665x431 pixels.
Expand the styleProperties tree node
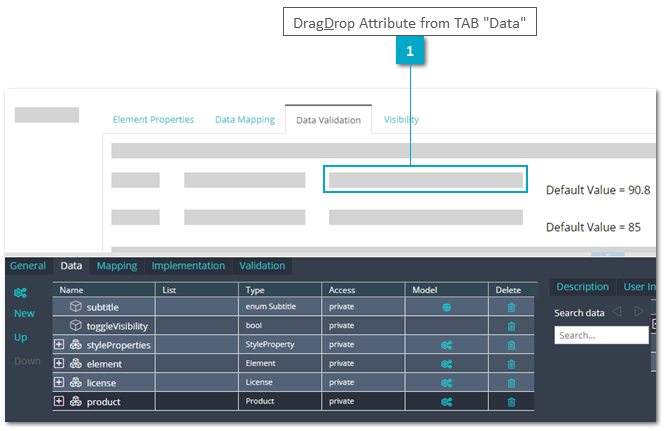click(59, 344)
